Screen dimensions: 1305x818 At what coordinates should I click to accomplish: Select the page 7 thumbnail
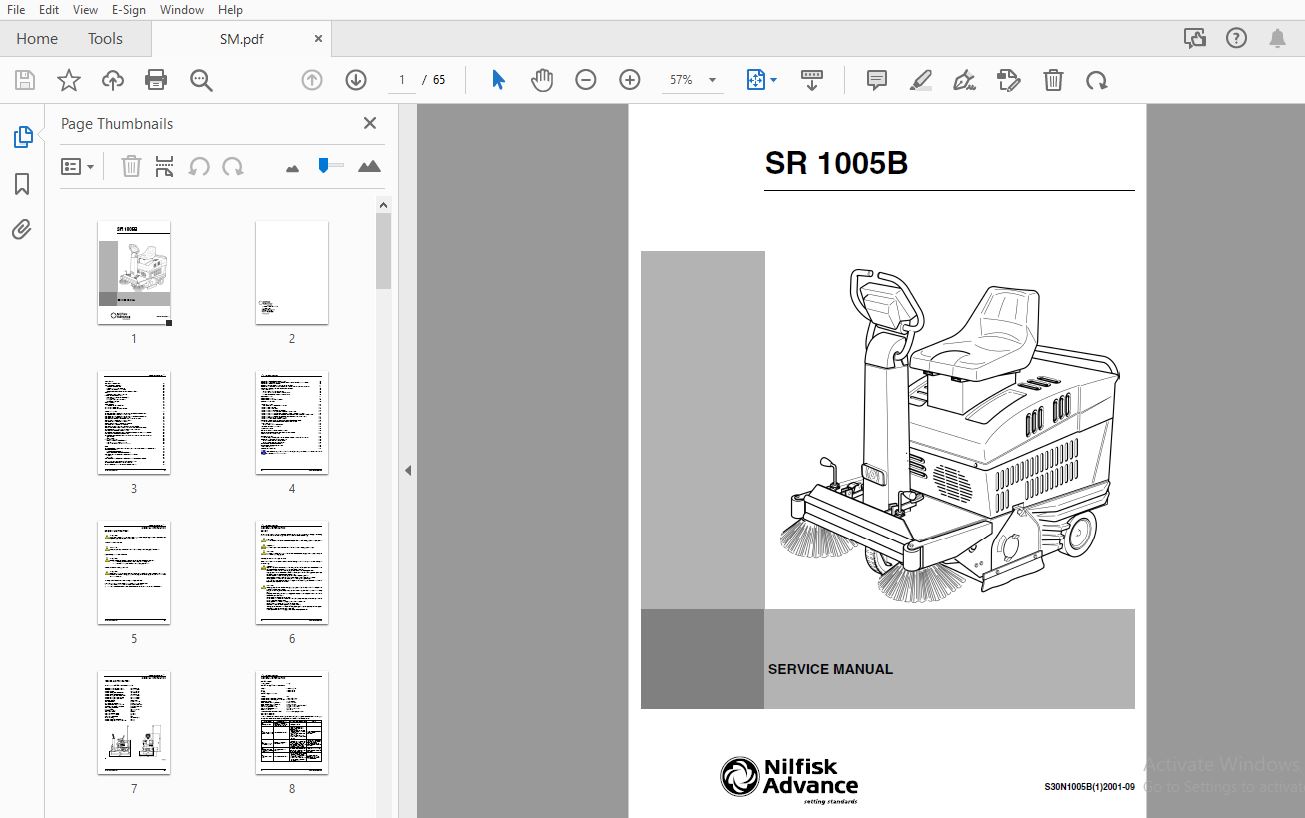click(x=134, y=723)
